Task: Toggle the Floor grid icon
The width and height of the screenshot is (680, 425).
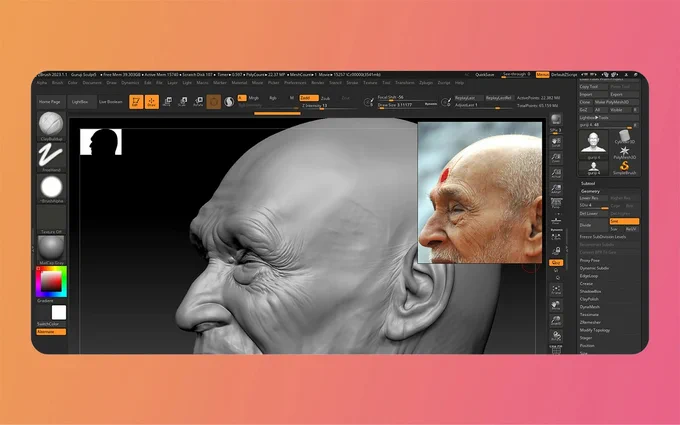Action: tap(556, 221)
